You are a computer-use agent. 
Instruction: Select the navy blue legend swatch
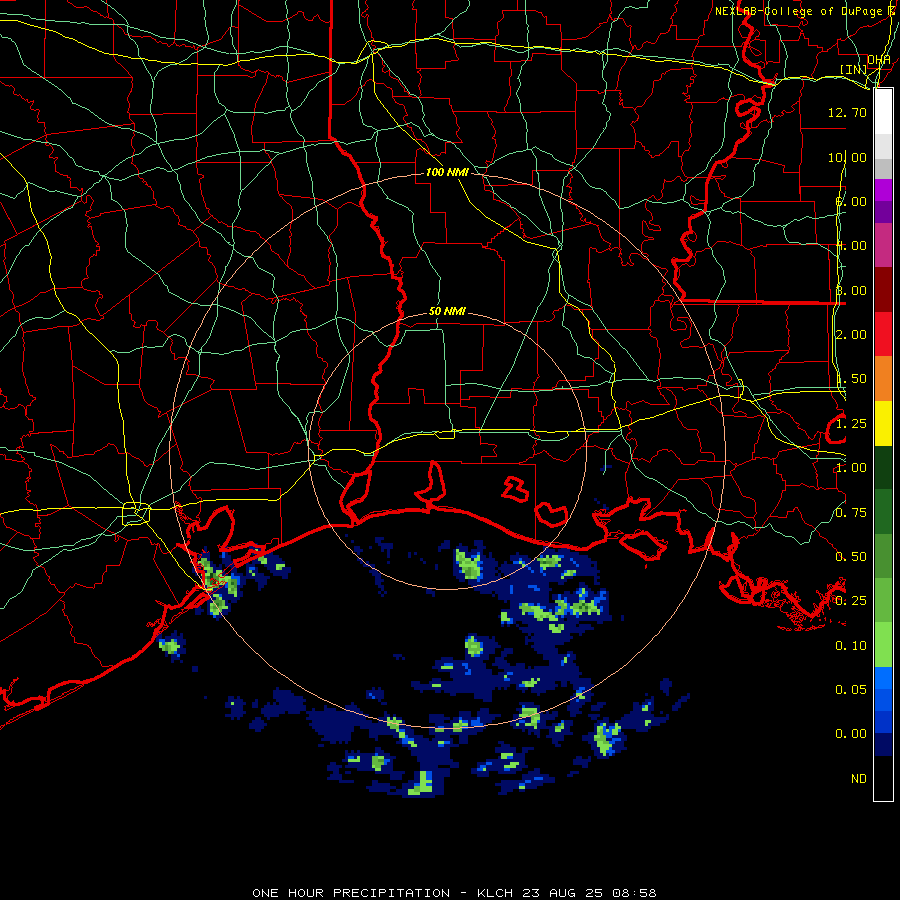tap(883, 745)
